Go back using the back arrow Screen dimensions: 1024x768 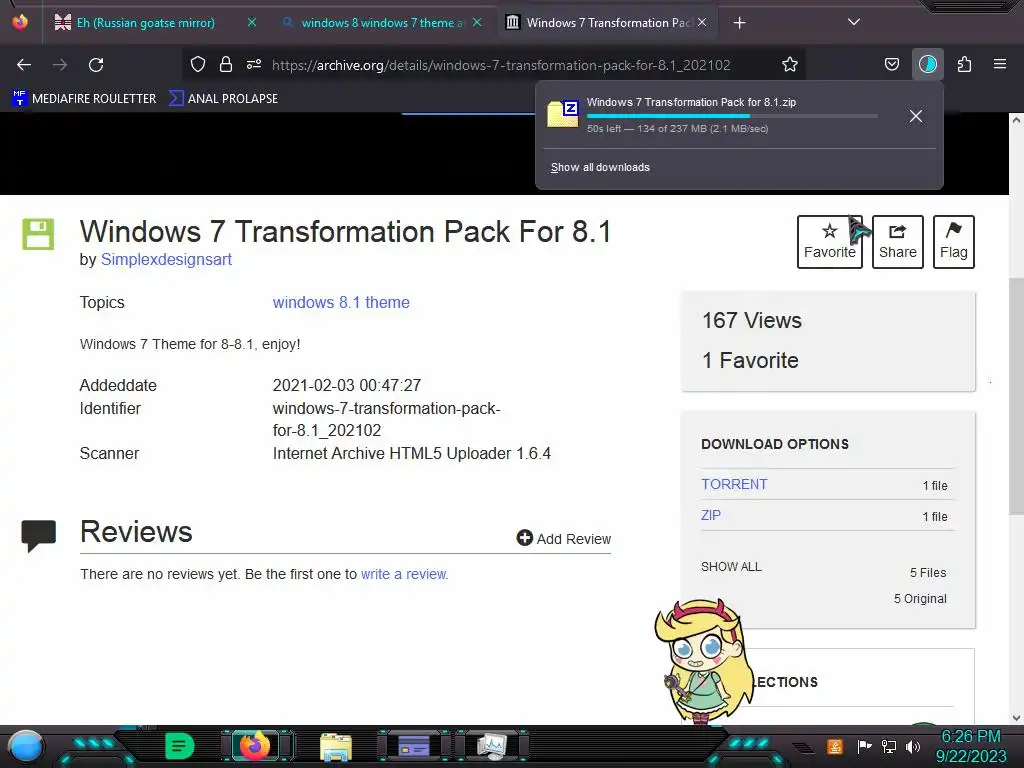click(x=24, y=65)
